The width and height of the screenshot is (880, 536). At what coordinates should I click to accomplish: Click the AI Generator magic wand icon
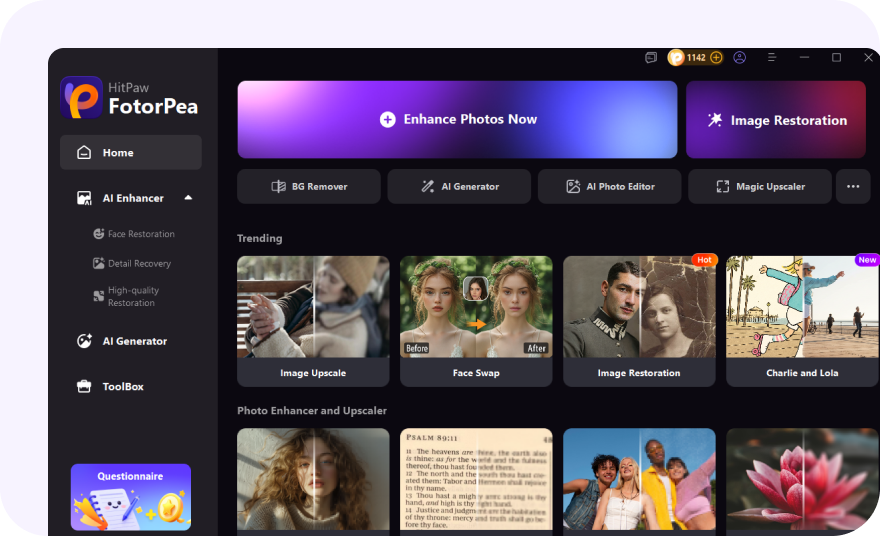tap(428, 186)
